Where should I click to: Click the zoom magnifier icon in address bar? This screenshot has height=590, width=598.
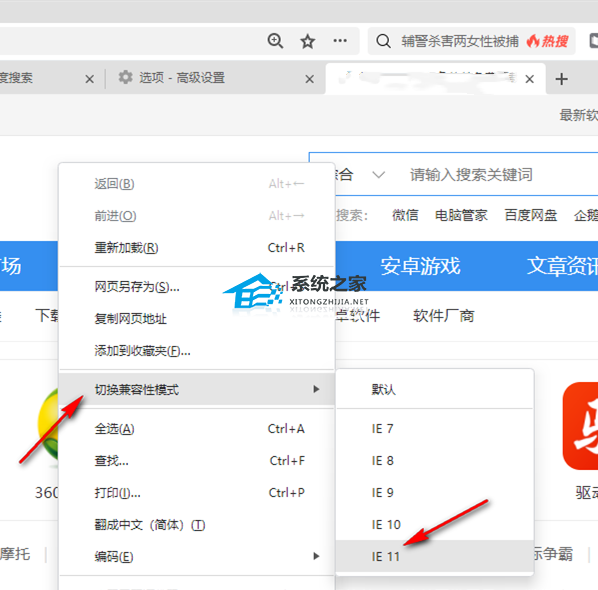pos(275,41)
